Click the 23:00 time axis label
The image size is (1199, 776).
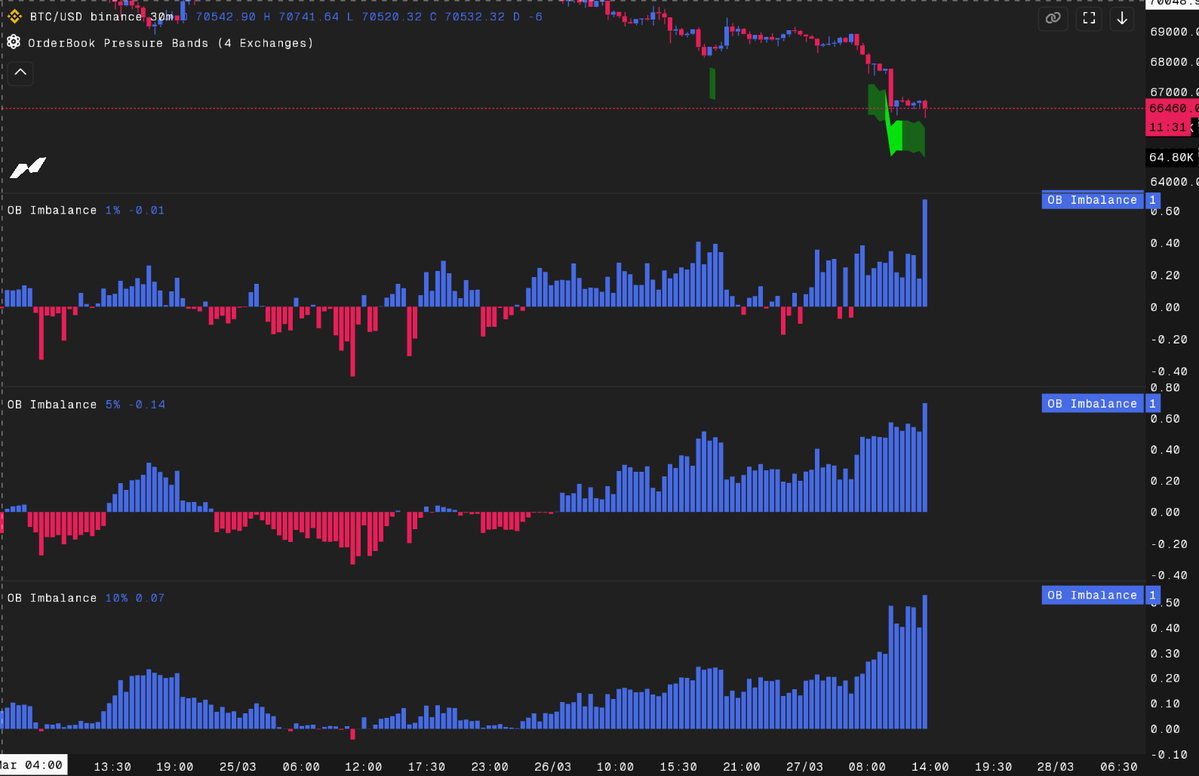pyautogui.click(x=489, y=766)
